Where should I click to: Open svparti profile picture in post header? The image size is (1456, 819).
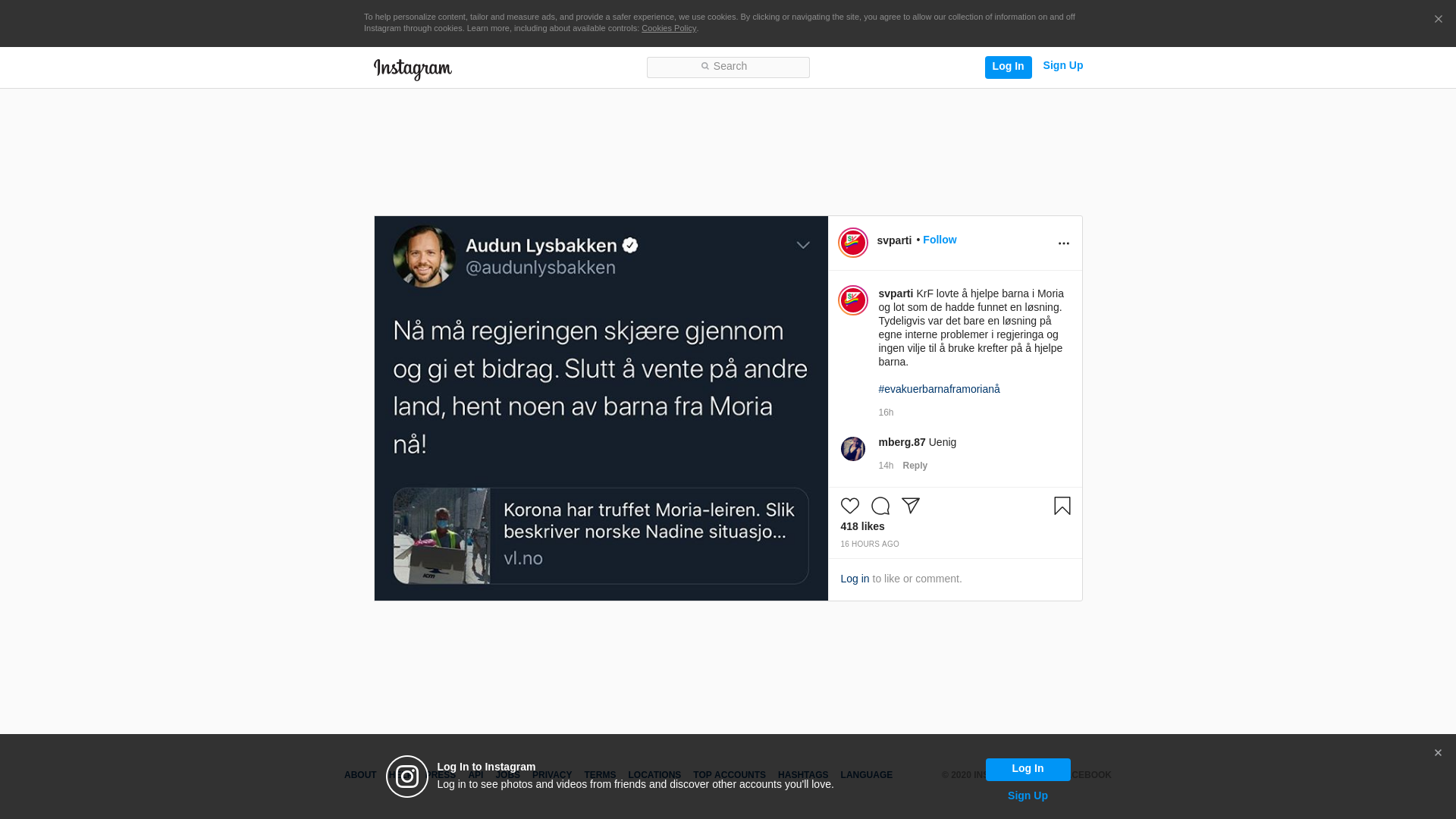click(x=853, y=243)
